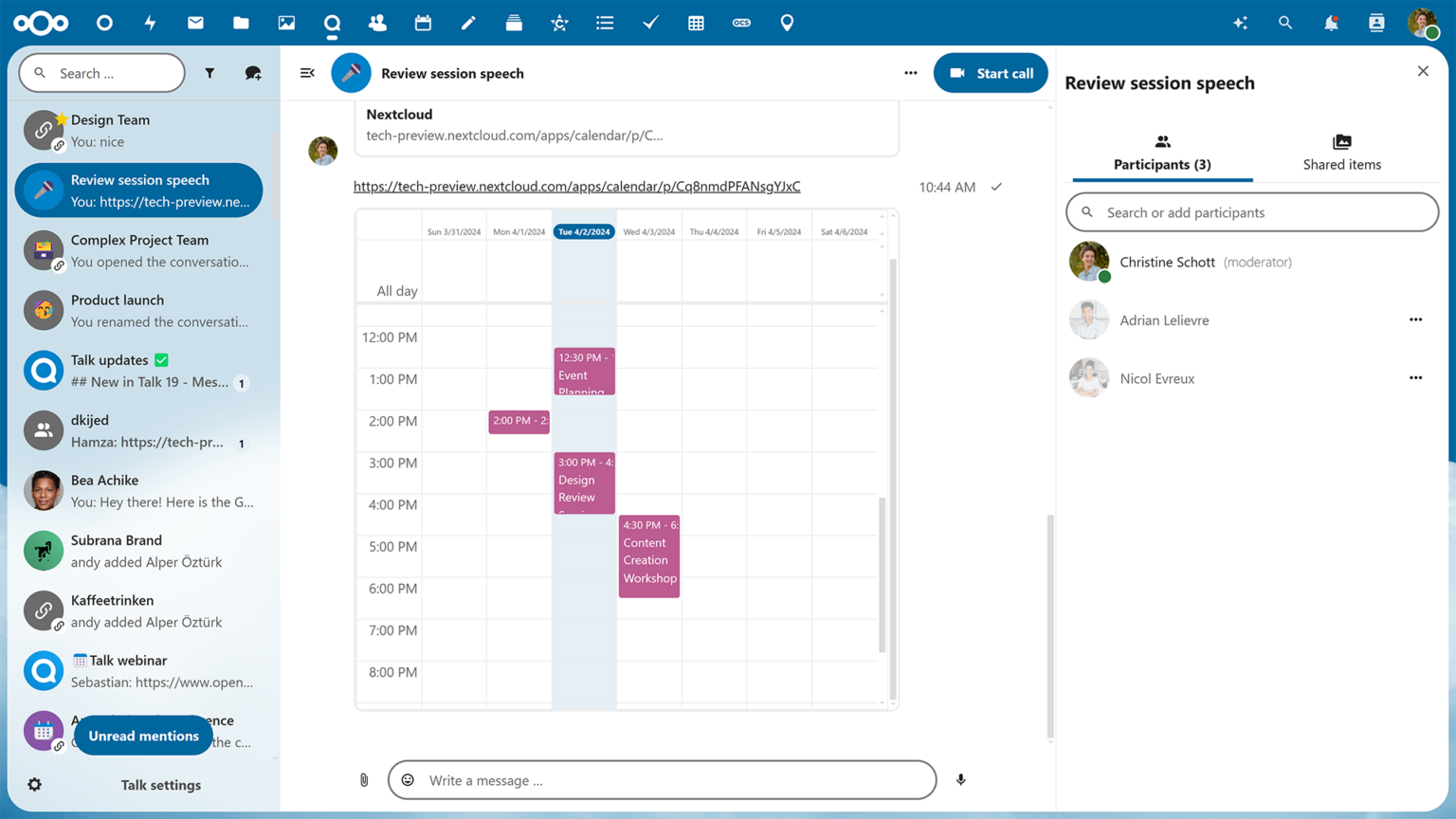Open the Mail app icon

(195, 23)
